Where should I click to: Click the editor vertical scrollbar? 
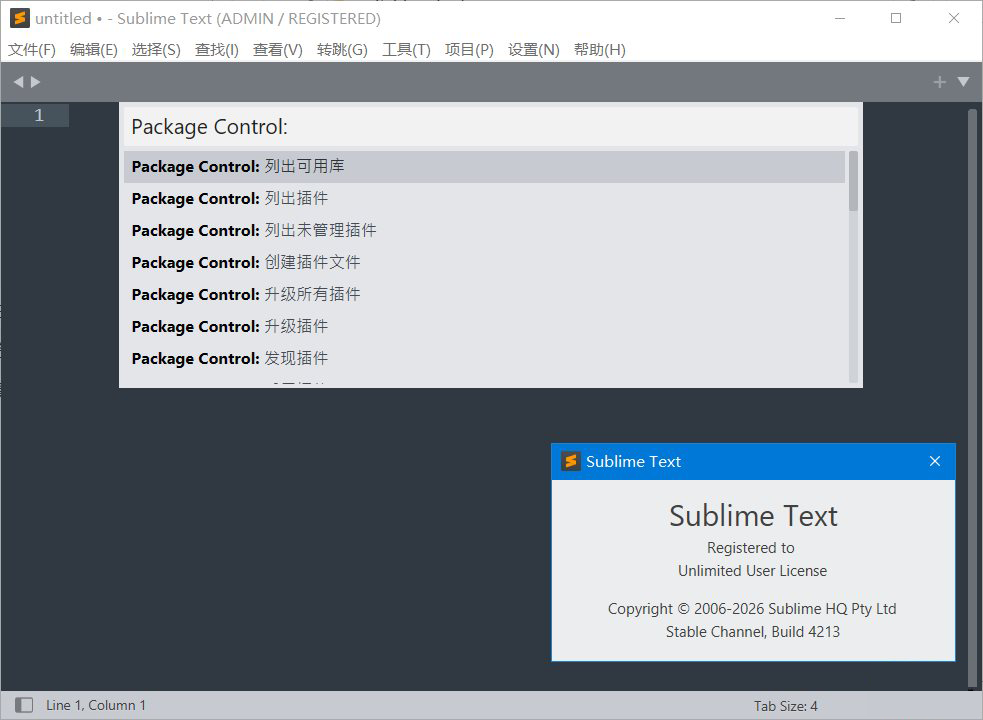972,398
